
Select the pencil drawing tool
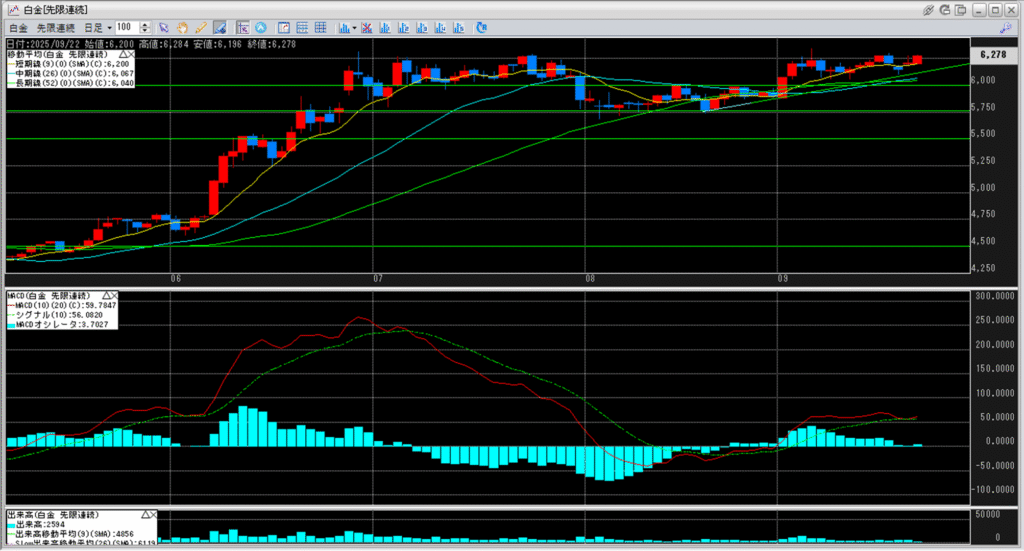pos(200,27)
